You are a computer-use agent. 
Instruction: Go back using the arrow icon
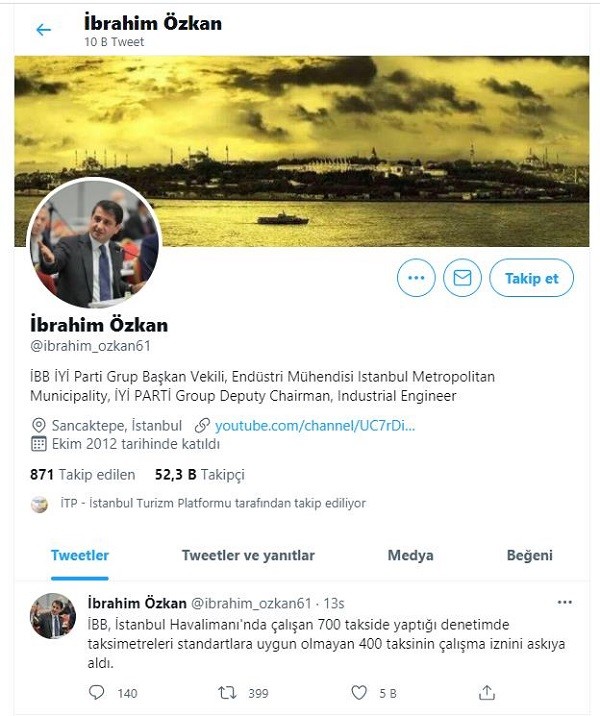click(43, 30)
